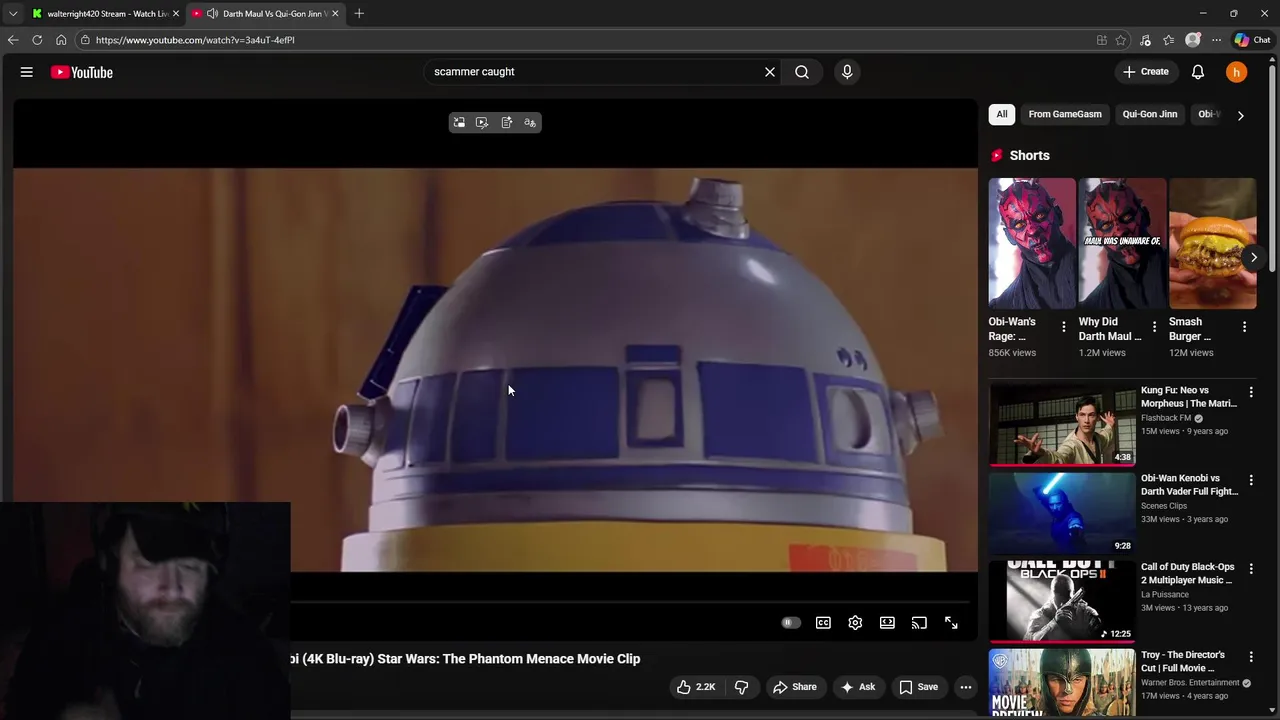Click the Share button
Image resolution: width=1280 pixels, height=720 pixels.
tap(795, 687)
